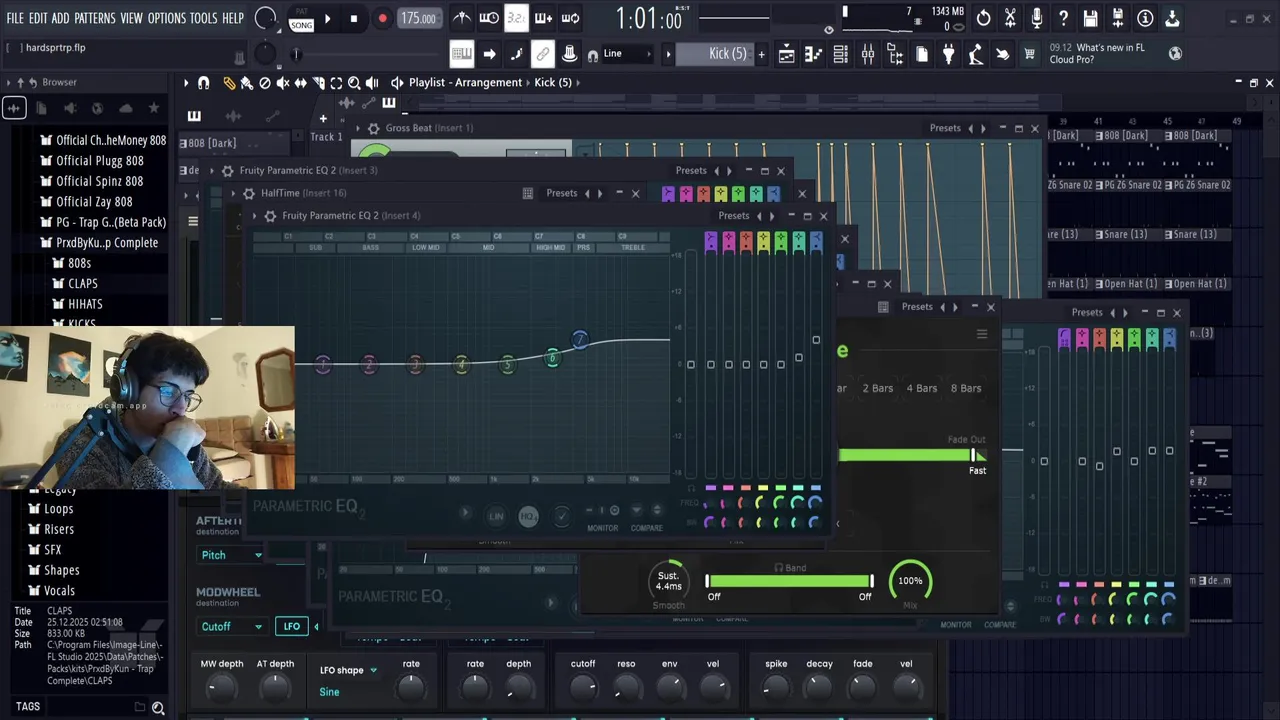The height and width of the screenshot is (720, 1280).
Task: Open Presets in the HalfTime window
Action: (561, 193)
